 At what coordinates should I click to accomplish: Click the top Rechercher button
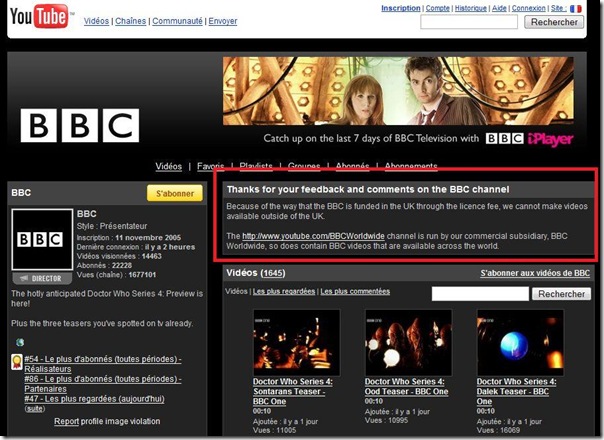pyautogui.click(x=554, y=22)
